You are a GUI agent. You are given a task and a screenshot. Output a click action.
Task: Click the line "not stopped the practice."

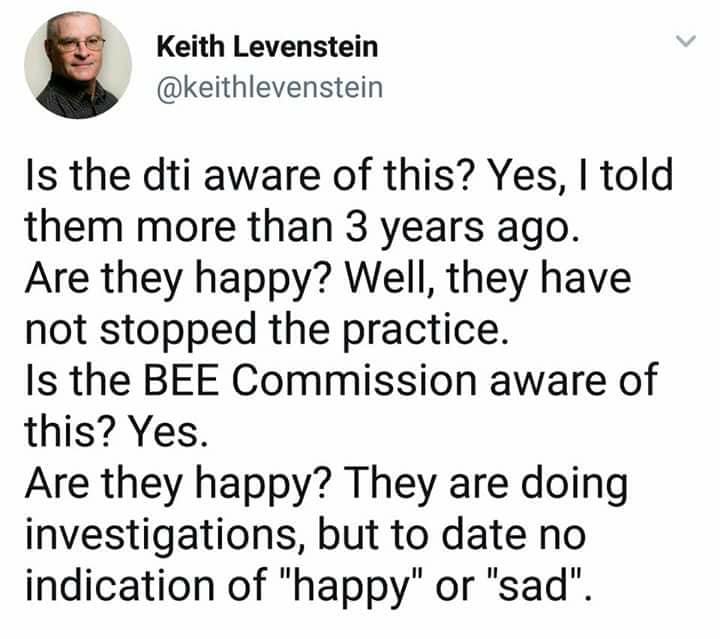point(267,330)
